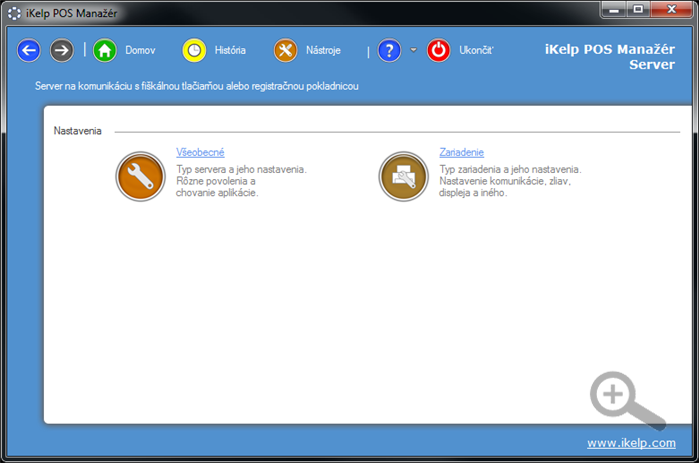Select the Domov toolbar label

point(140,50)
